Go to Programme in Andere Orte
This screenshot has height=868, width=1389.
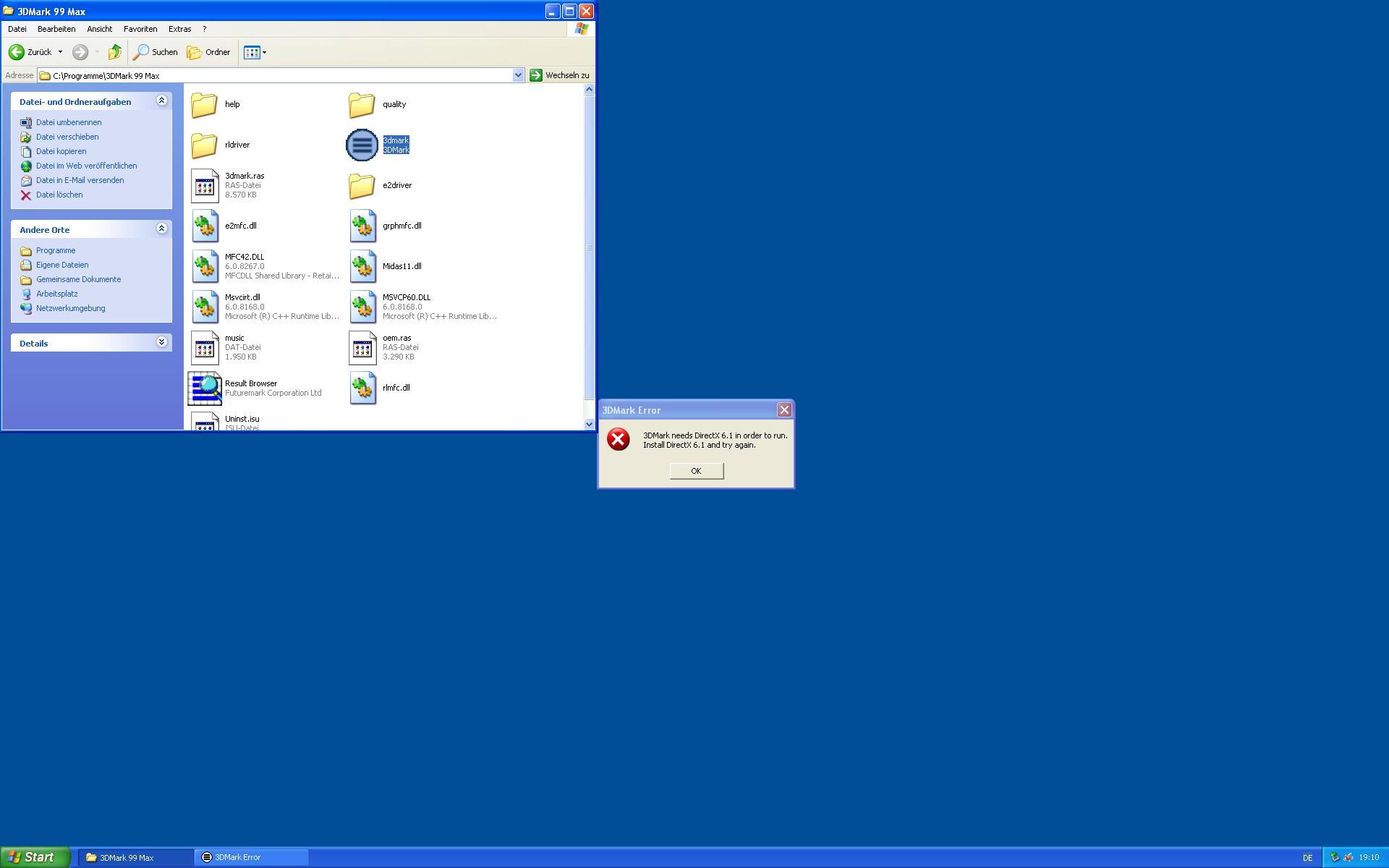(56, 250)
